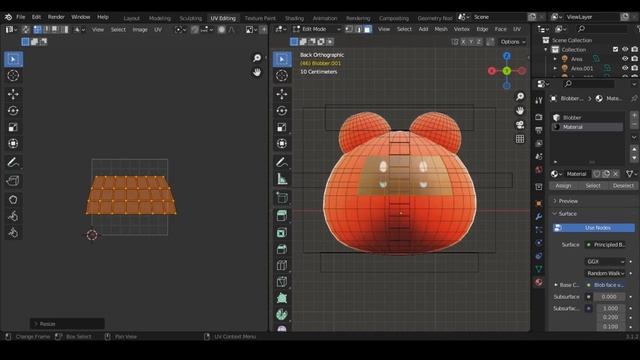Click the material Select button

[x=593, y=186]
